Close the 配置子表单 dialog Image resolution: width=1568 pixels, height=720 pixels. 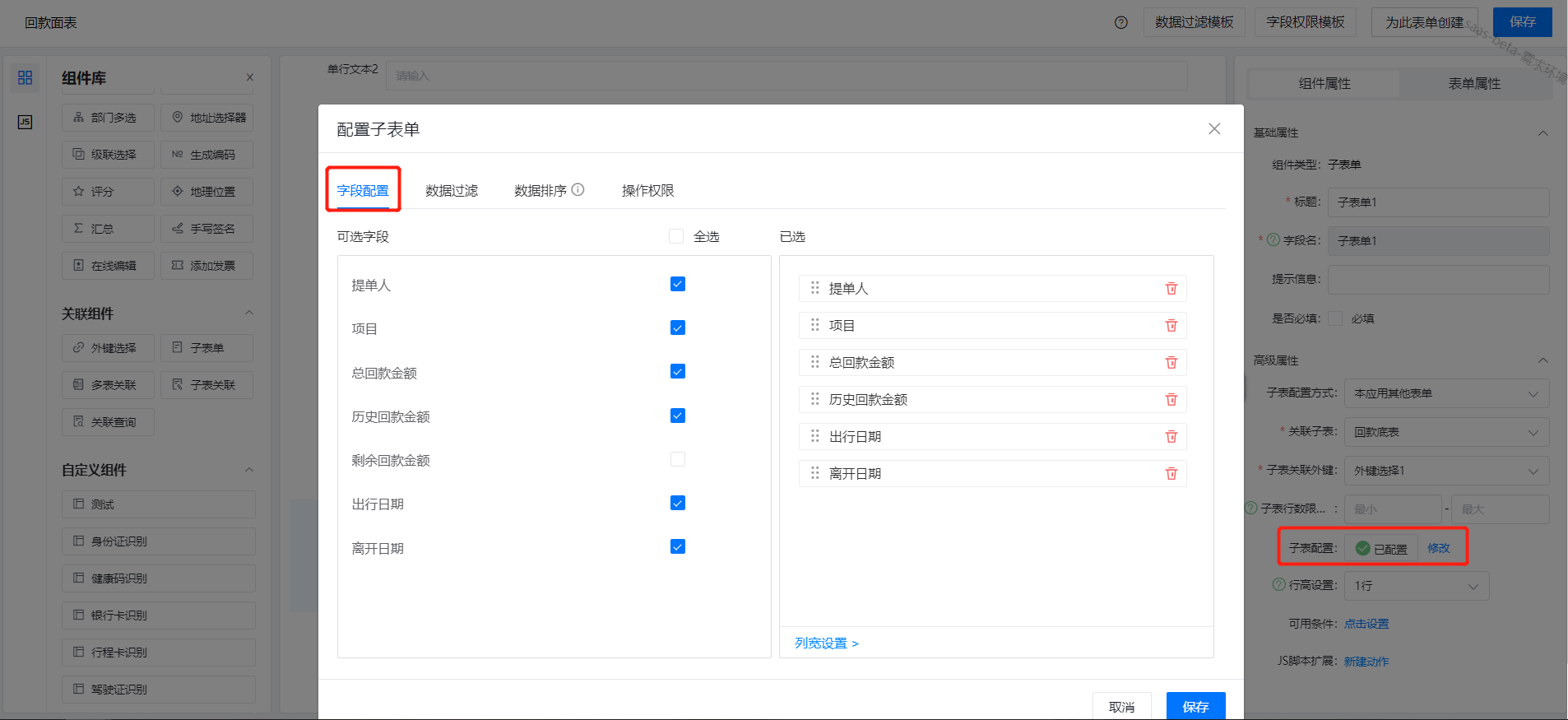tap(1214, 129)
